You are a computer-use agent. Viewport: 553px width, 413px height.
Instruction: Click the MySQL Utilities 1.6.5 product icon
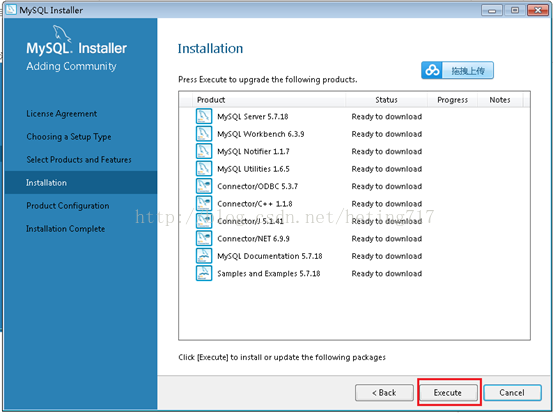point(204,169)
